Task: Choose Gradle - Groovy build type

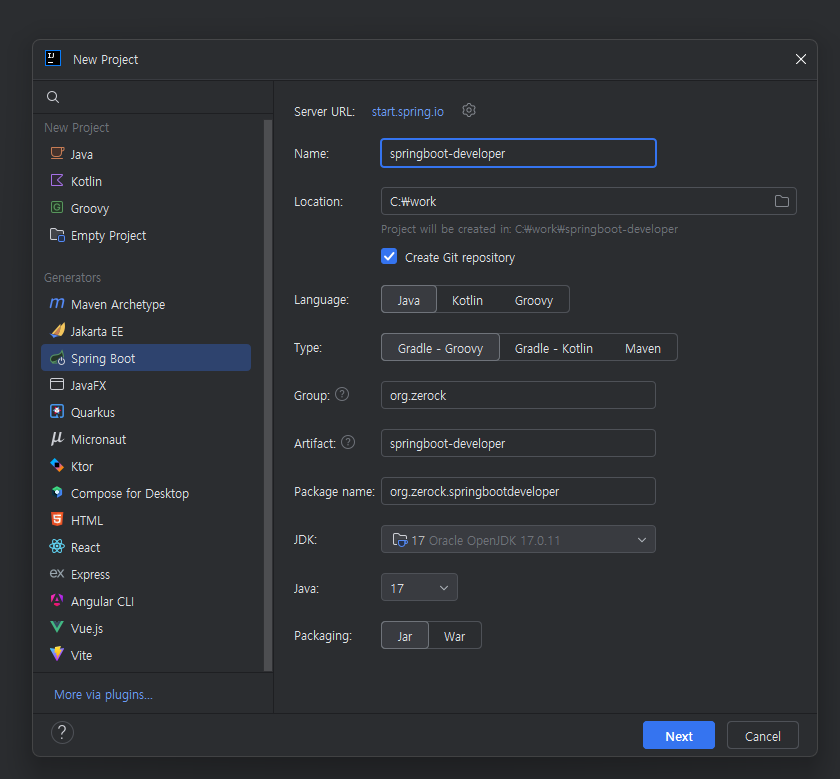Action: point(440,348)
